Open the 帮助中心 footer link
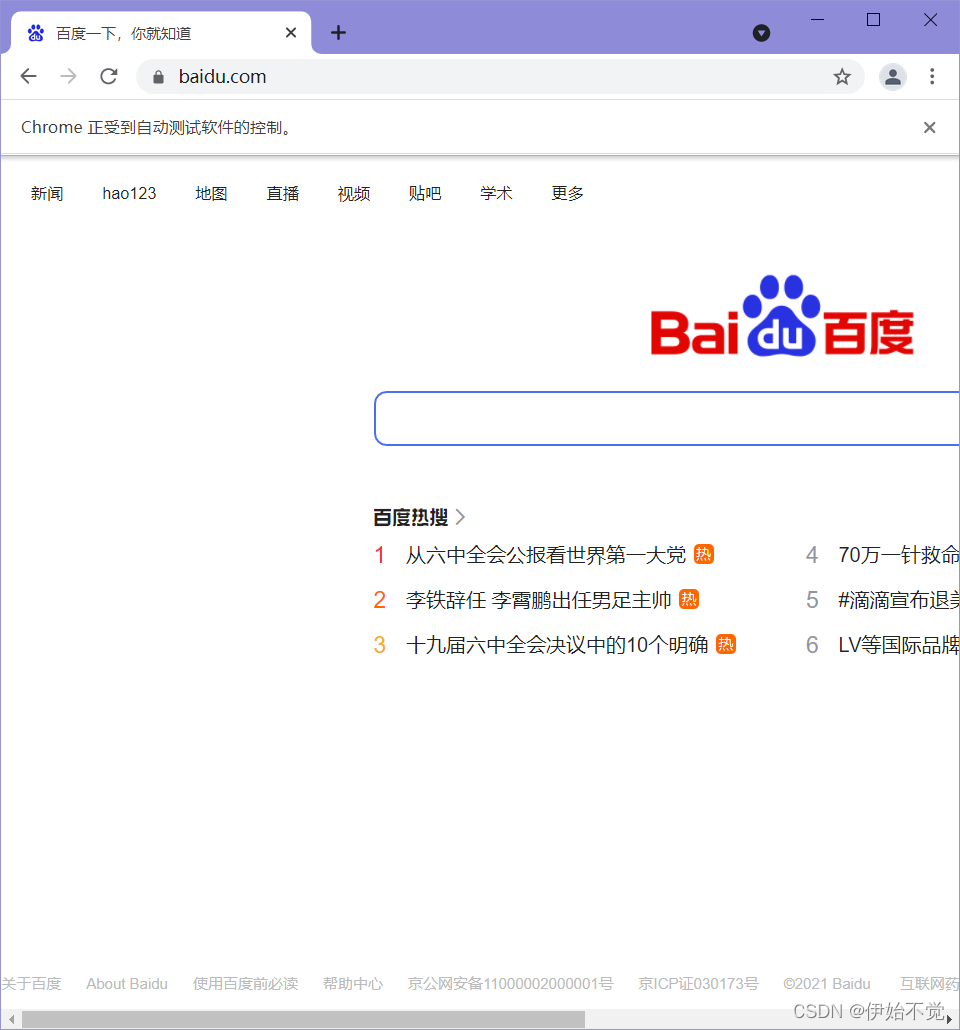 tap(353, 983)
